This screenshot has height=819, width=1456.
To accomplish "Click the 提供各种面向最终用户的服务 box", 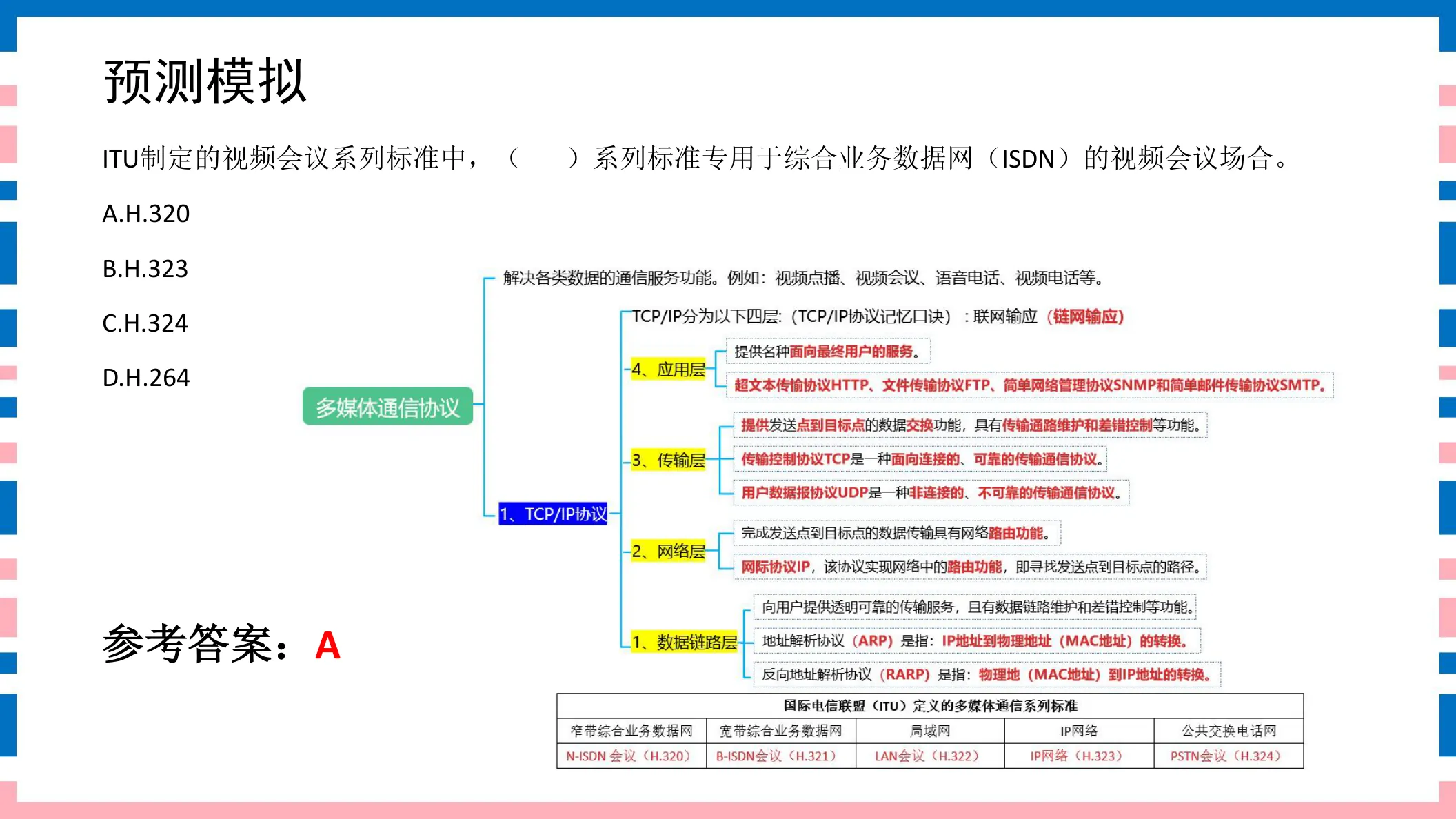I will (828, 352).
